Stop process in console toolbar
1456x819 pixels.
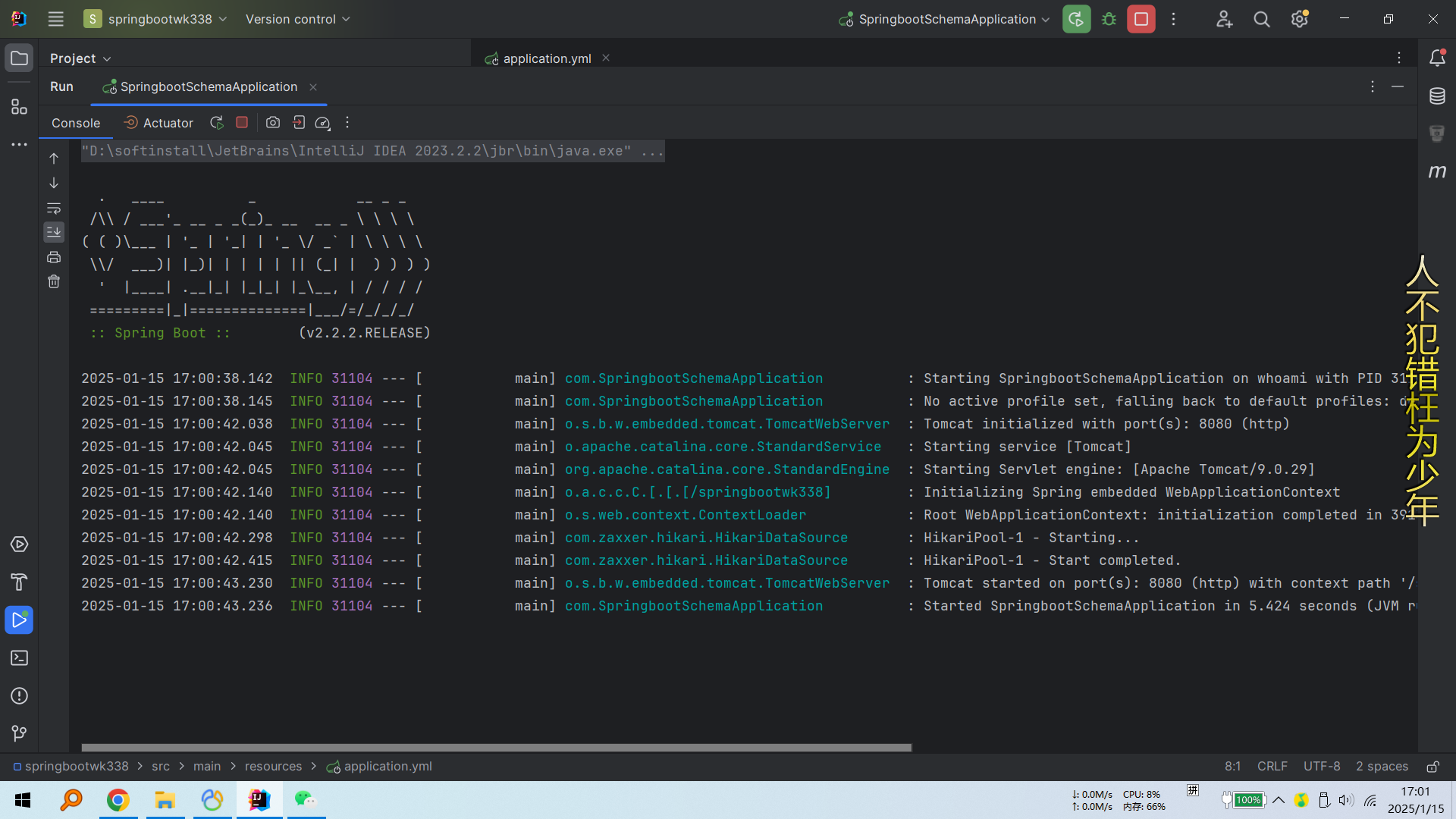pos(242,122)
